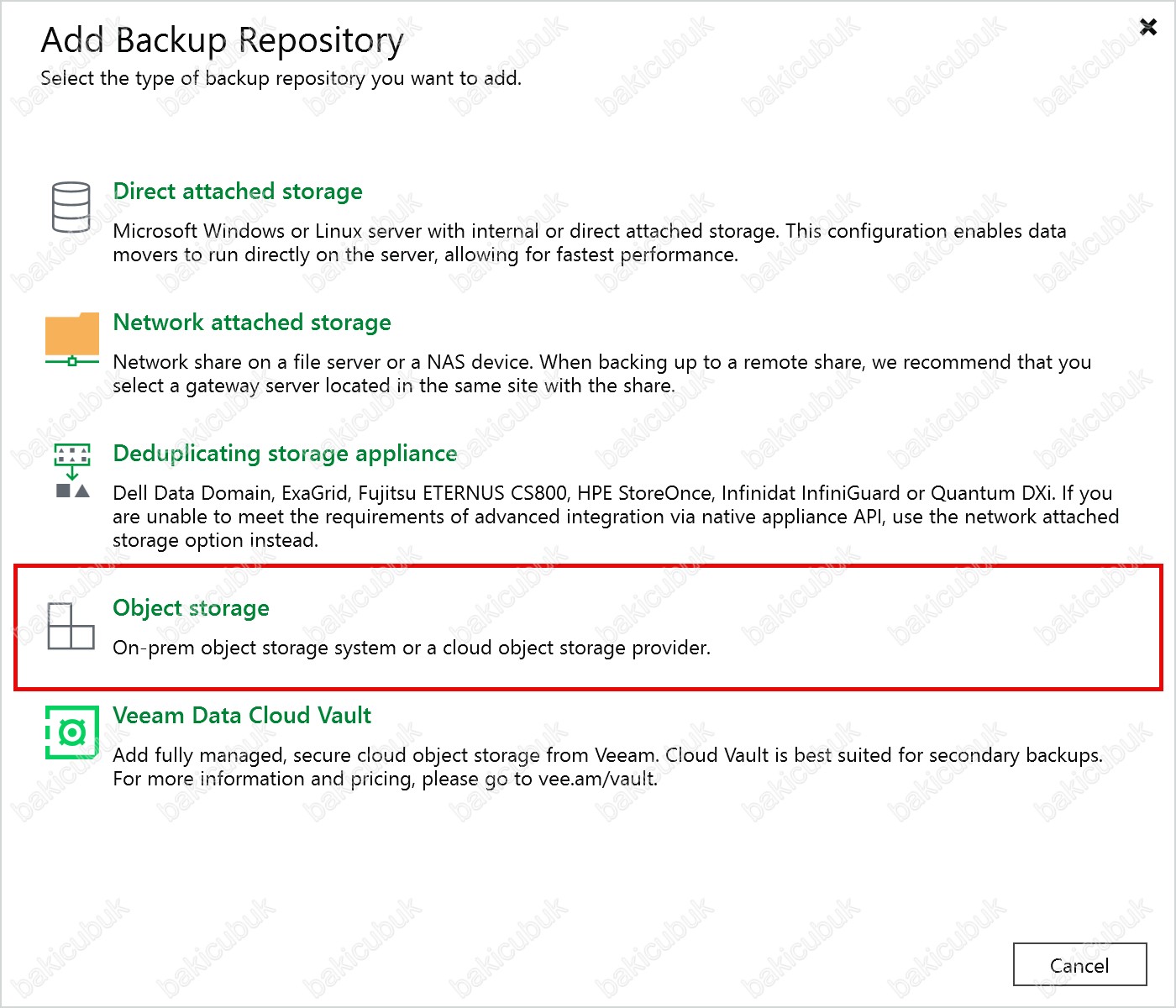Click the green Veeam Data Cloud Vault icon
This screenshot has width=1176, height=1008.
pyautogui.click(x=71, y=732)
